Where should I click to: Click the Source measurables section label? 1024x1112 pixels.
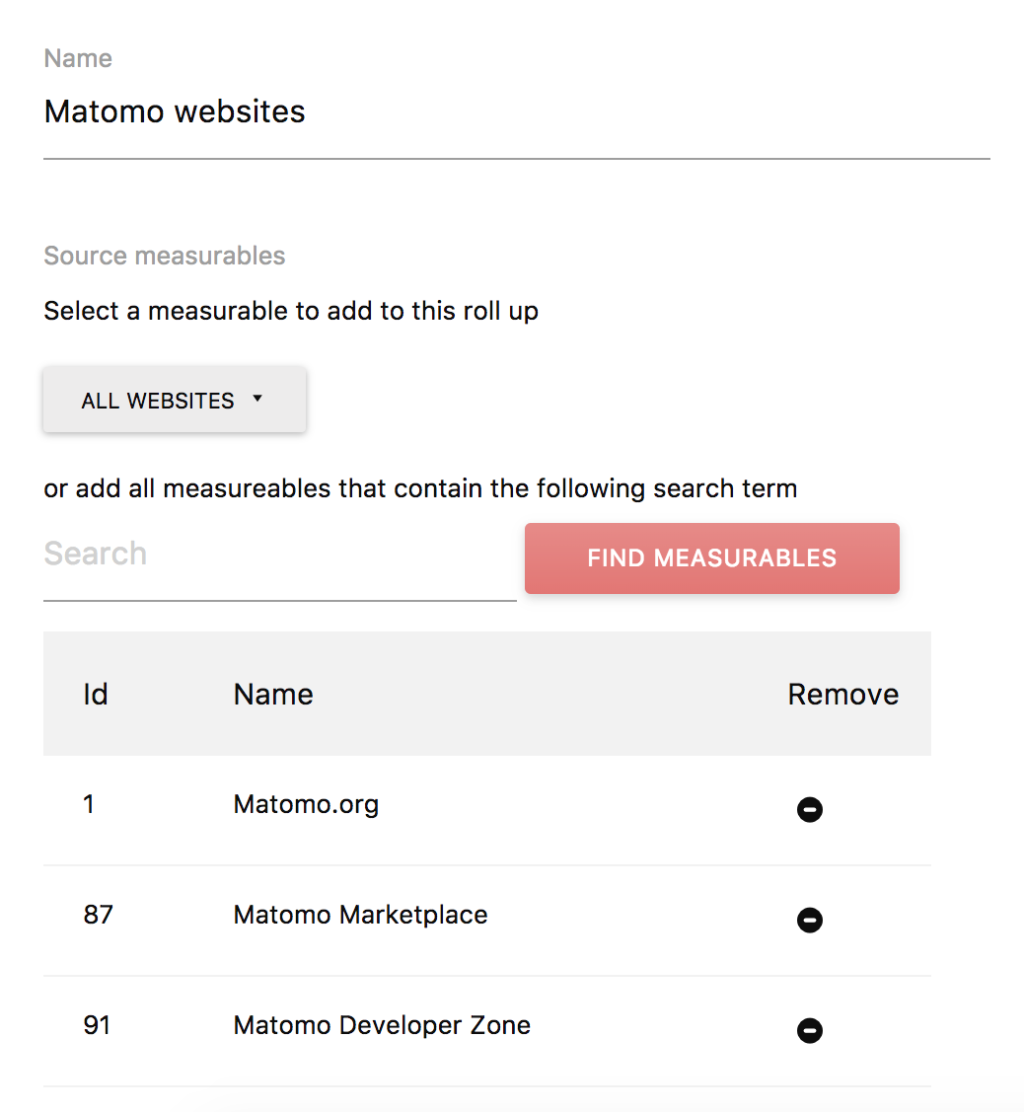pos(164,256)
